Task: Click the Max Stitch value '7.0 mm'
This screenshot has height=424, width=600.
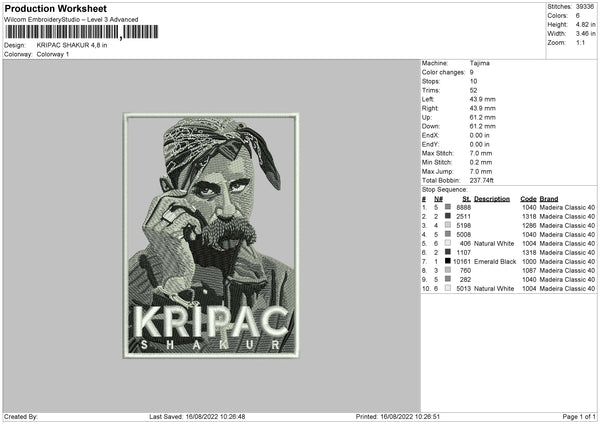Action: [x=481, y=153]
